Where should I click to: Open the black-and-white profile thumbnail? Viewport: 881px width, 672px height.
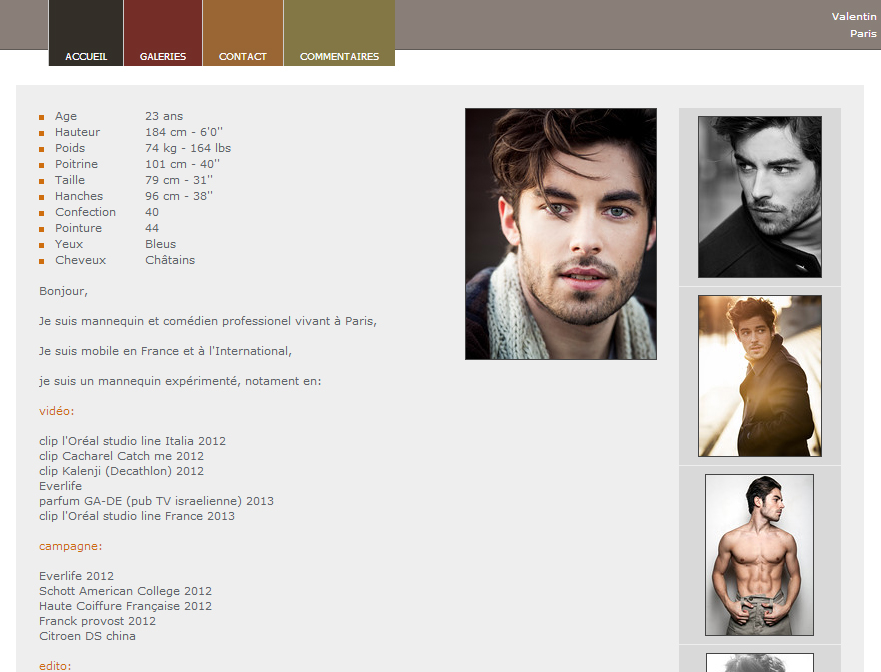tap(760, 197)
